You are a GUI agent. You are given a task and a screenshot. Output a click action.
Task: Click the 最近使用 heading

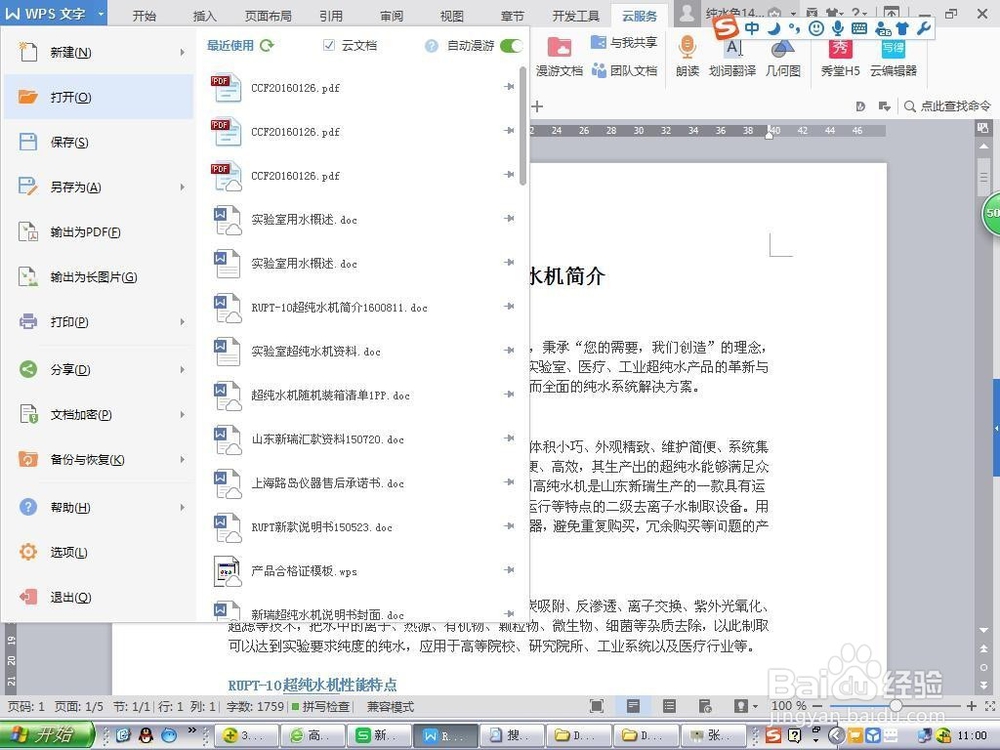click(x=230, y=45)
